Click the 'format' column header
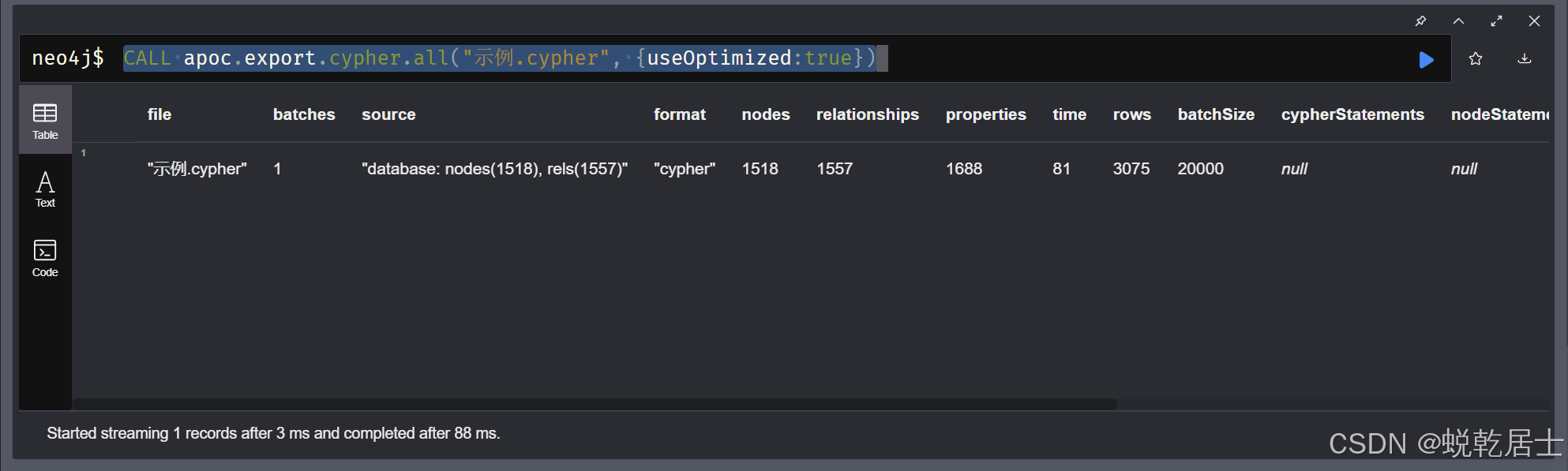Viewport: 1568px width, 471px height. [680, 114]
